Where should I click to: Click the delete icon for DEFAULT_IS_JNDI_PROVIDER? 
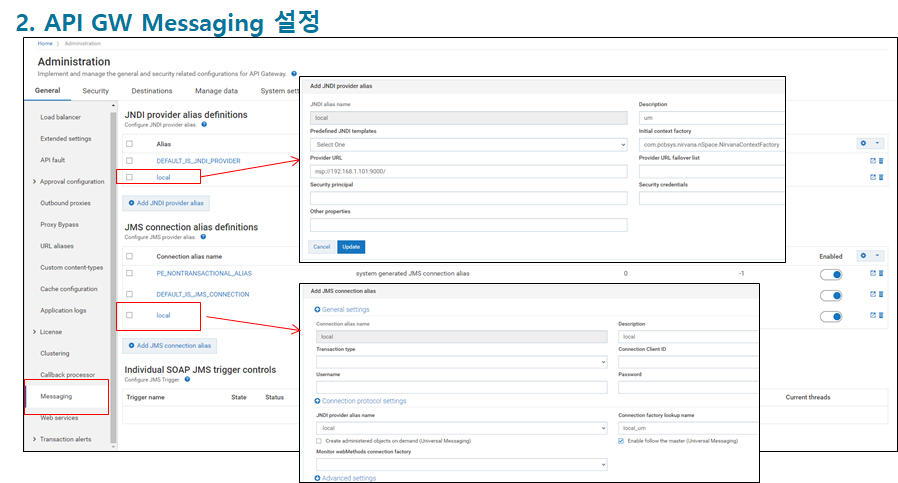[x=881, y=160]
